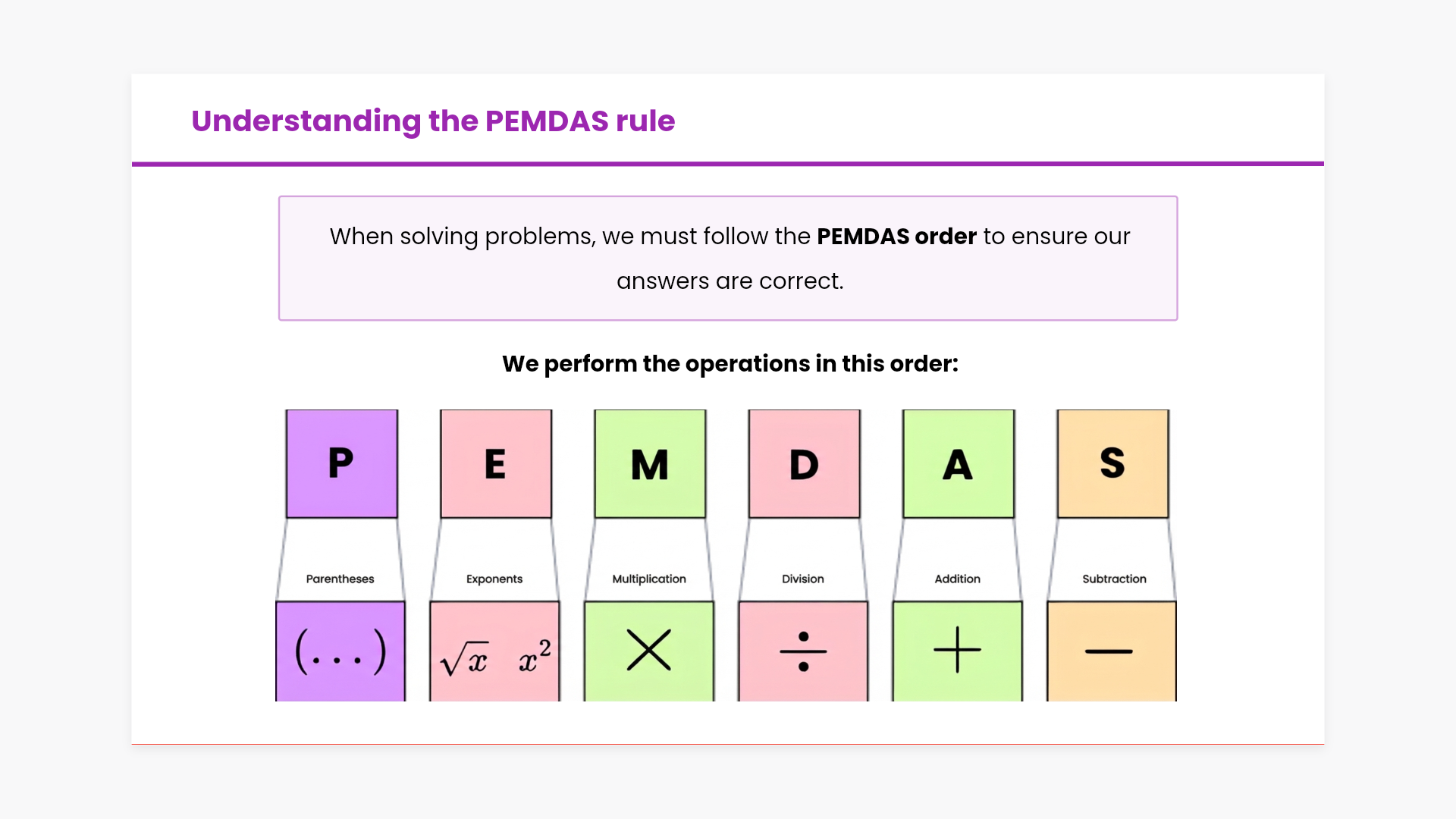The height and width of the screenshot is (819, 1456).
Task: Click the Multiplication label
Action: pyautogui.click(x=649, y=579)
